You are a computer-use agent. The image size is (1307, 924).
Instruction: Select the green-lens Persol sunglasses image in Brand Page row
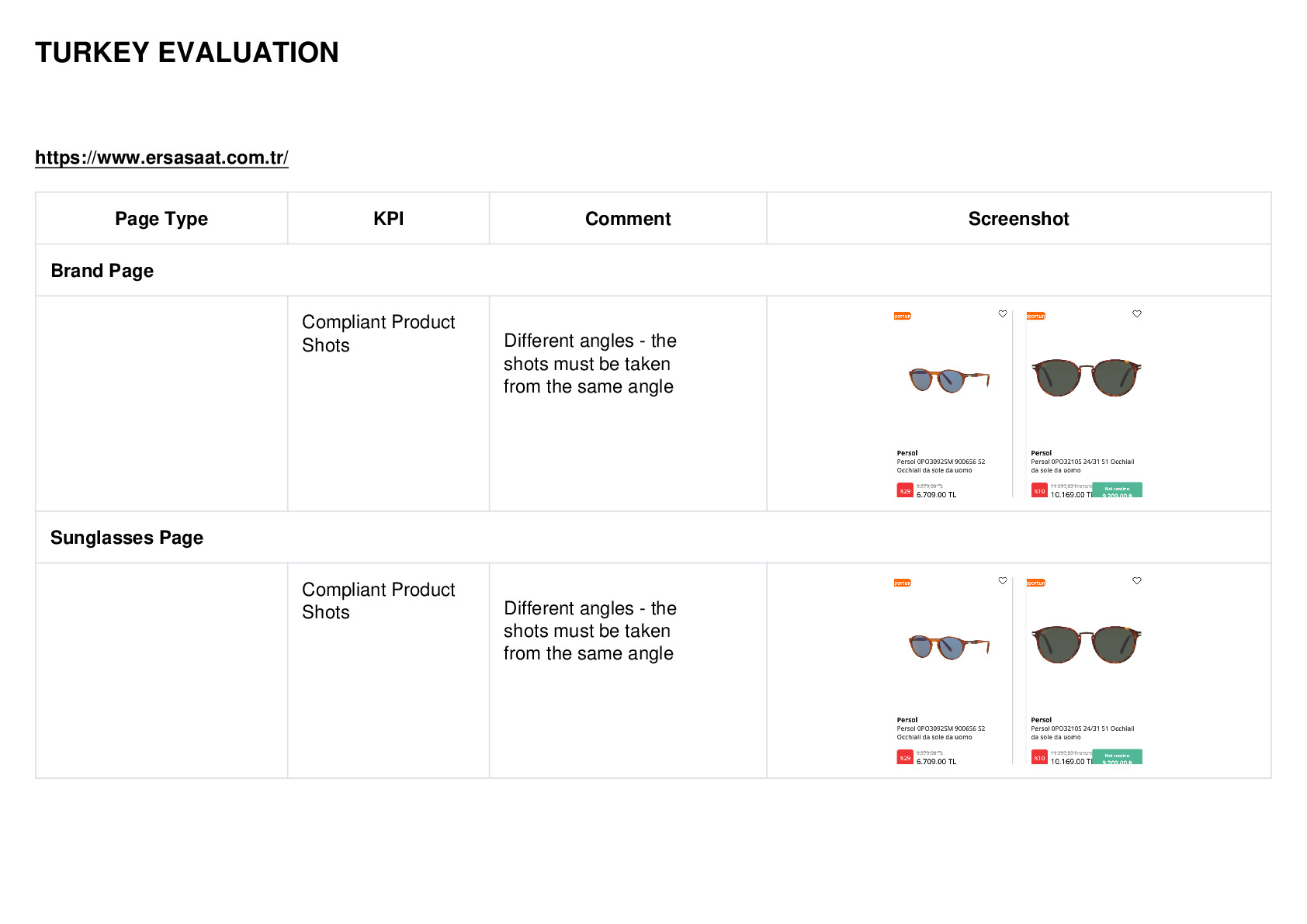click(1087, 378)
